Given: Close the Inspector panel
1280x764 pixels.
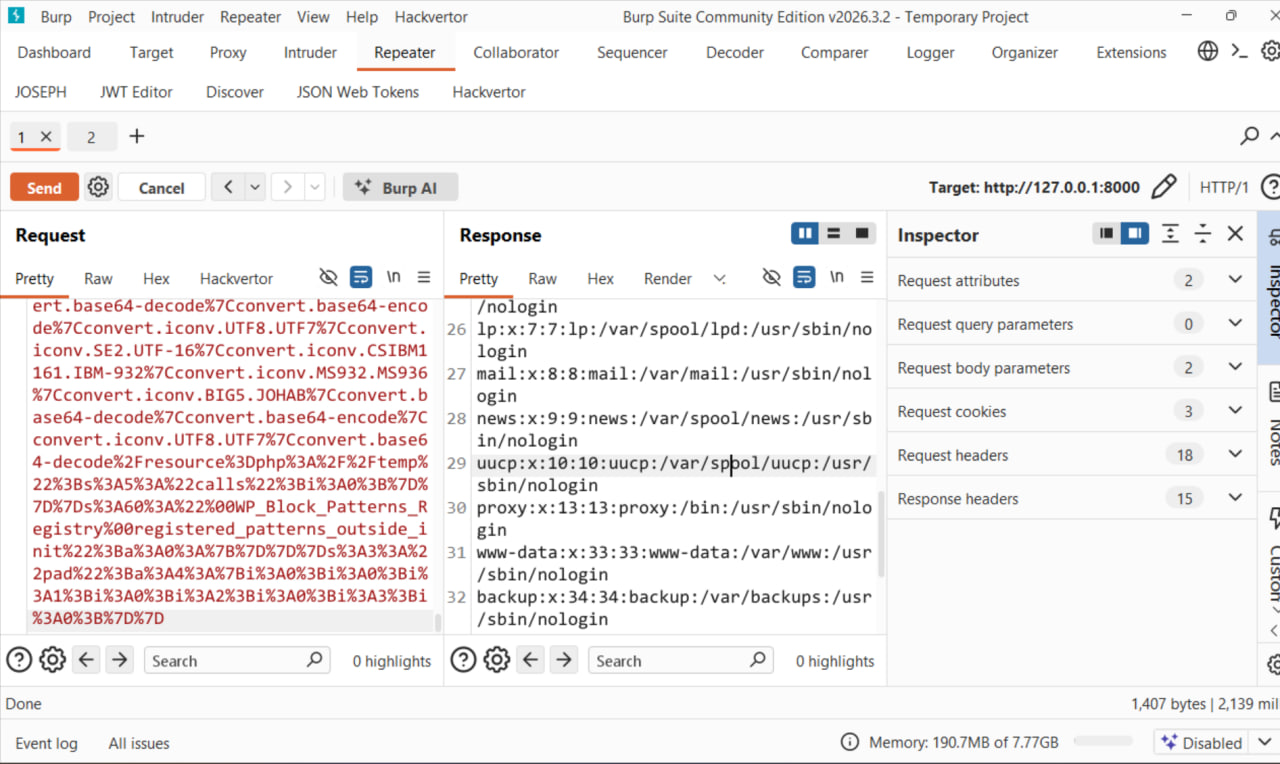Looking at the screenshot, I should coord(1235,234).
